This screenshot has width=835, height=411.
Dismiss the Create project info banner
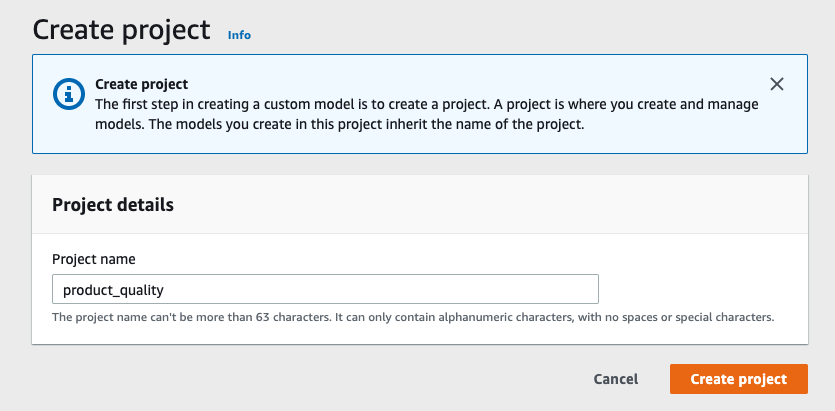(777, 85)
